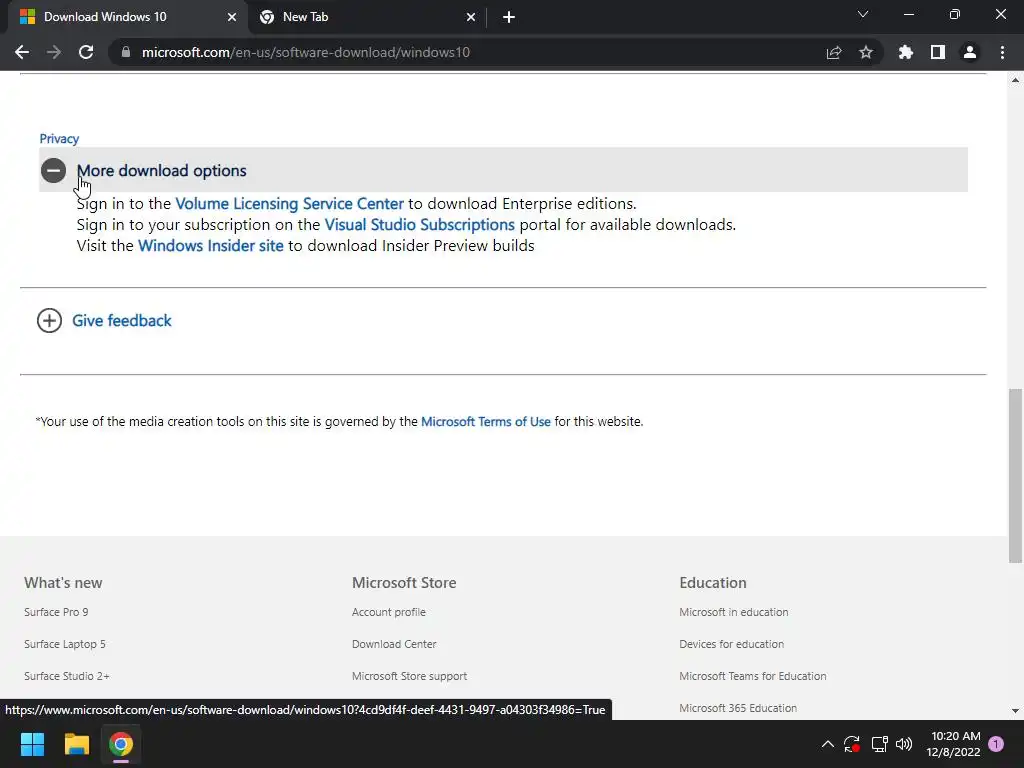
Task: Click the scrollbar up arrow
Action: [1015, 80]
